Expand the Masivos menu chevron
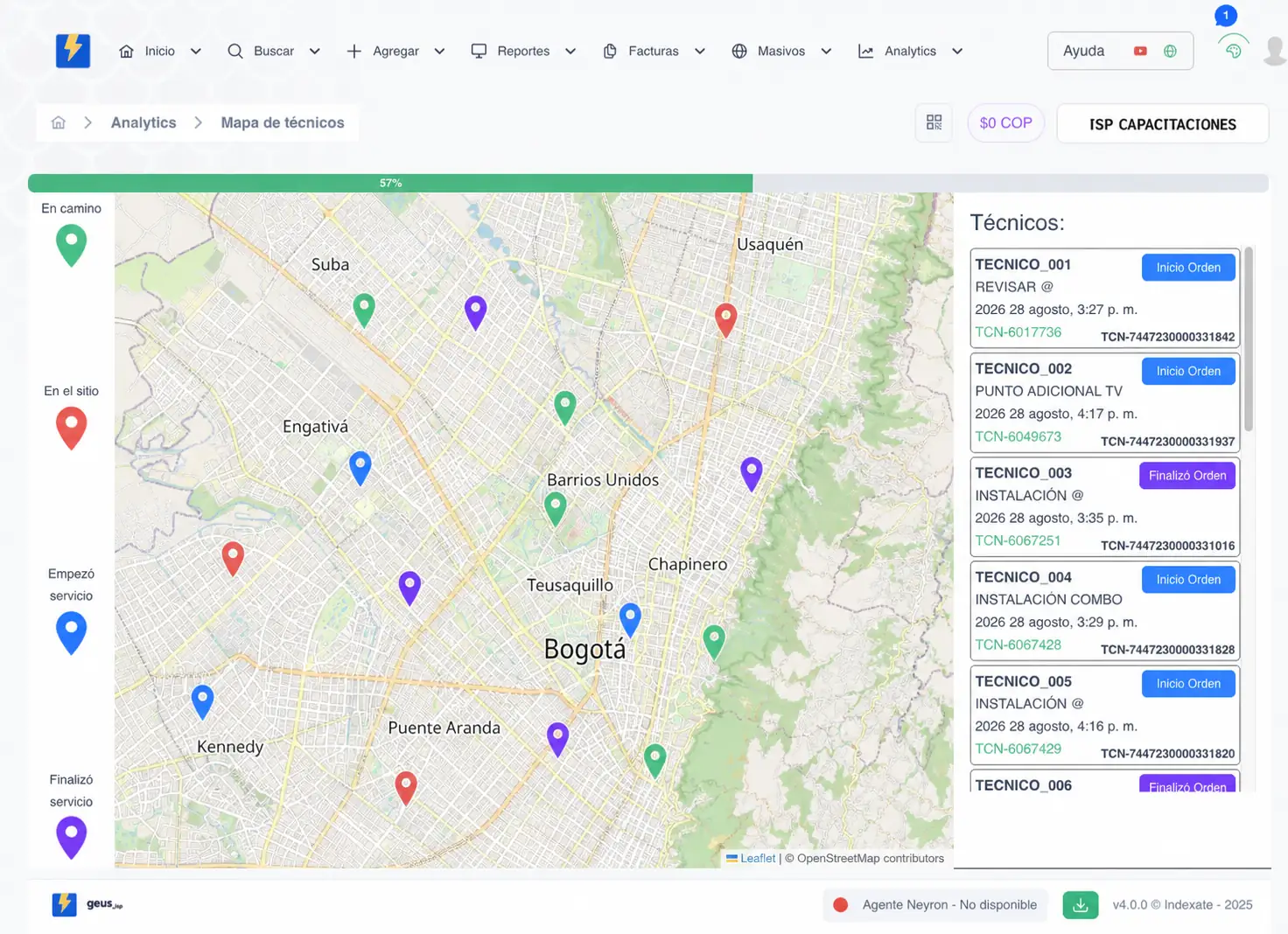The image size is (1288, 934). coord(826,52)
